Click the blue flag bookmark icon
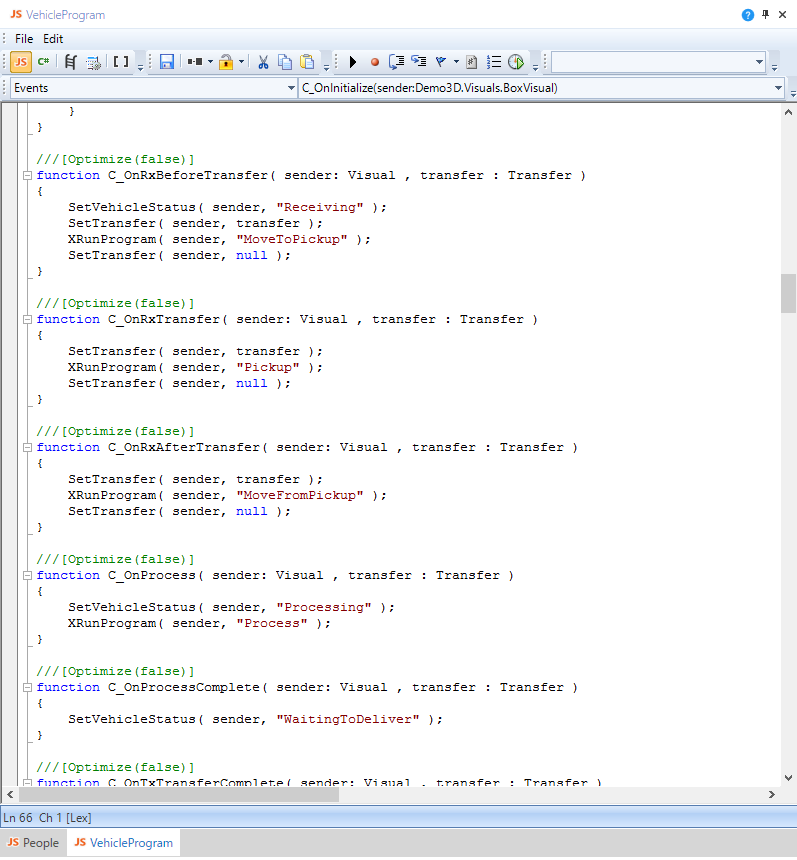Screen dimensions: 797x860 [441, 62]
